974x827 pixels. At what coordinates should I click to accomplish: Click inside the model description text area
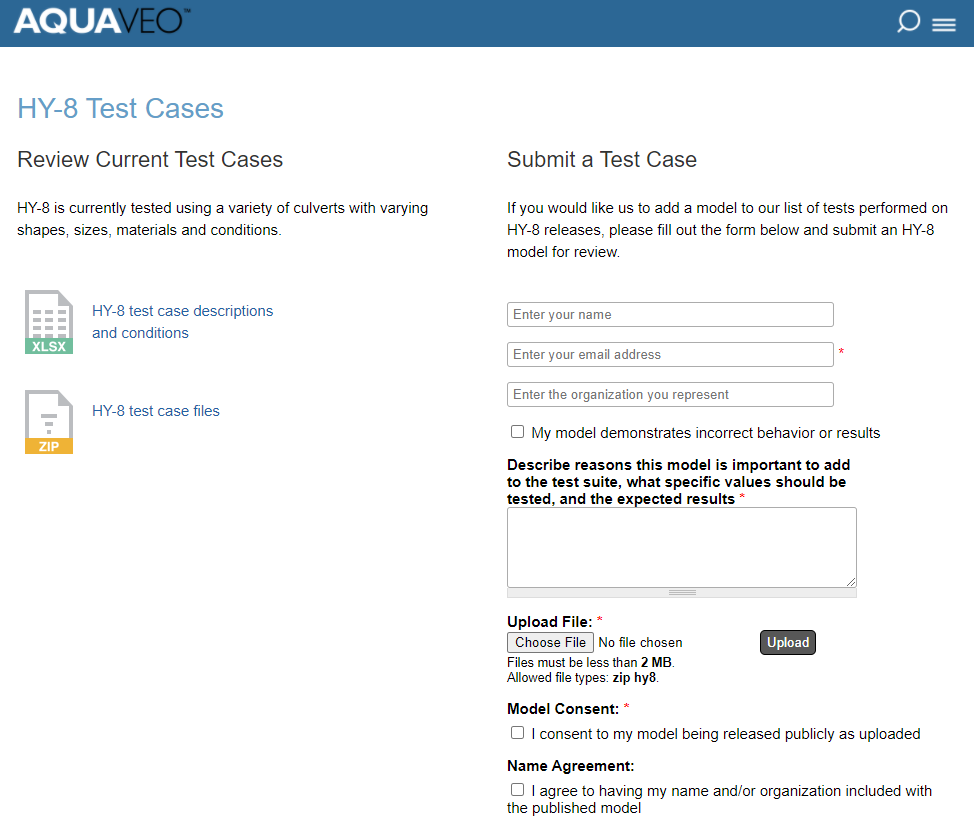point(681,547)
